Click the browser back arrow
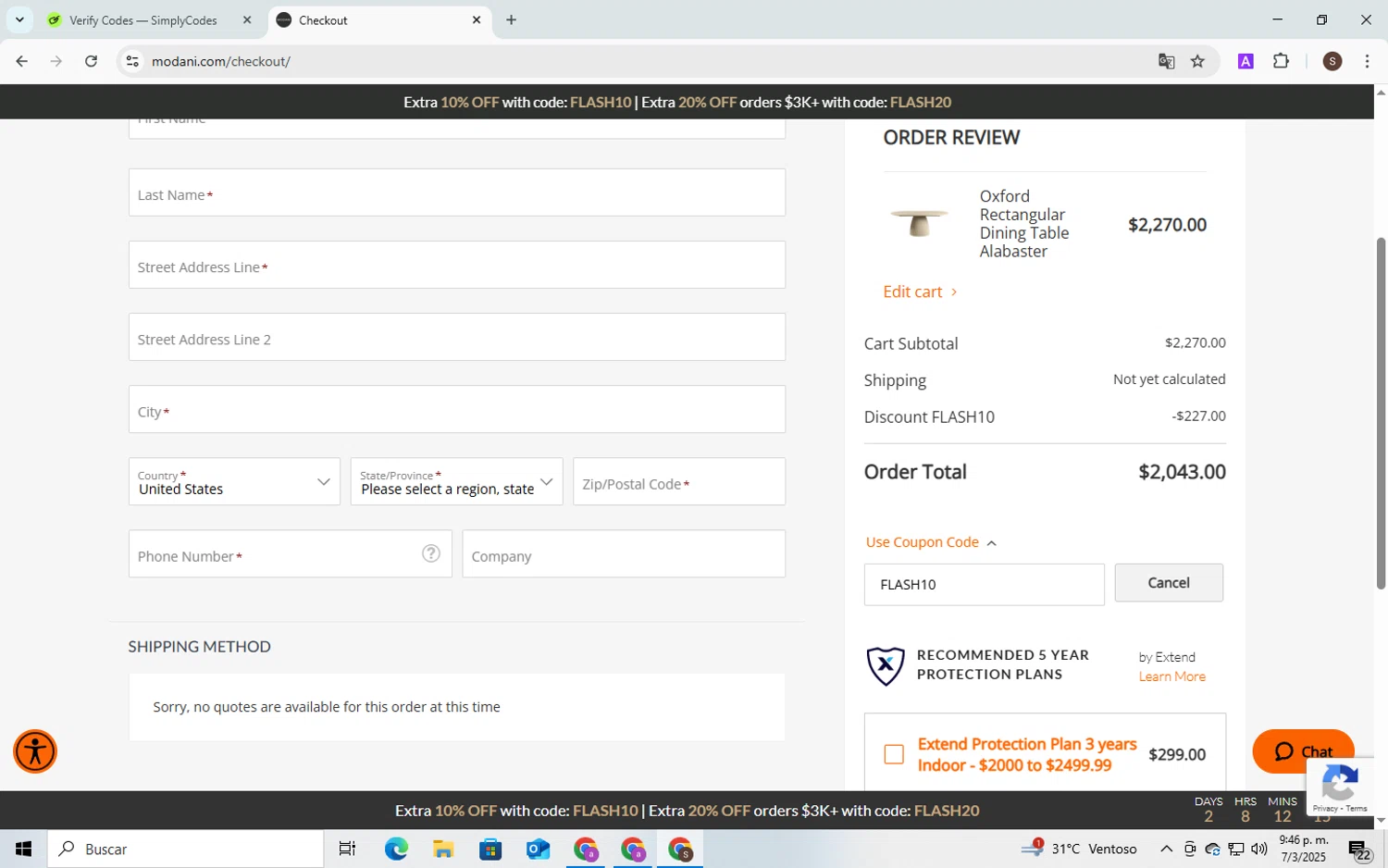The image size is (1388, 868). (21, 61)
